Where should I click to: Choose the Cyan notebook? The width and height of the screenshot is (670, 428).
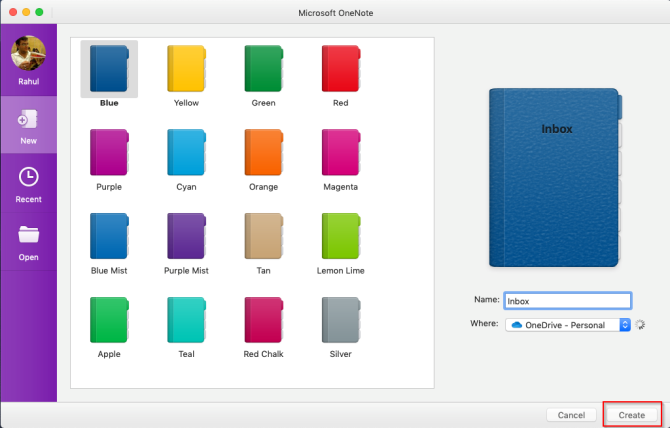point(185,153)
